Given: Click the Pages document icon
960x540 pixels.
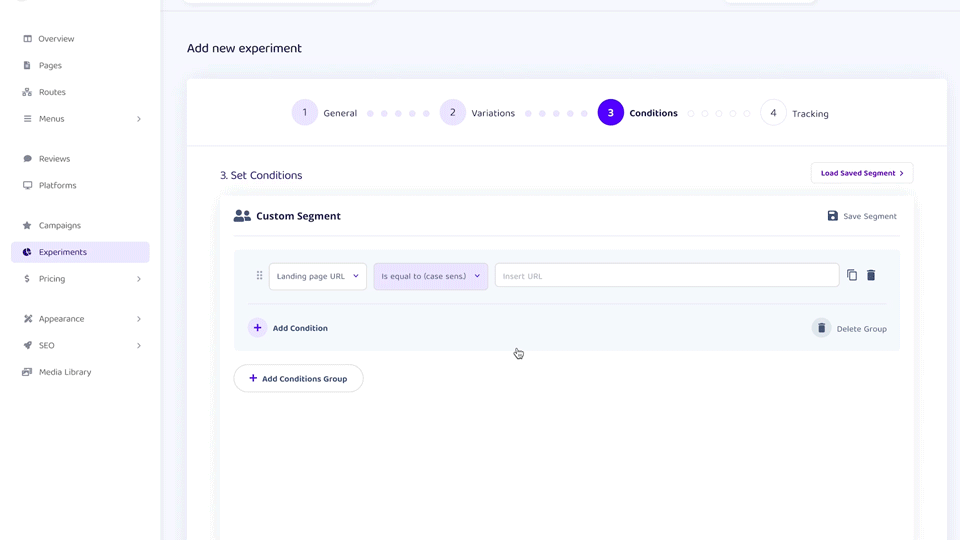Looking at the screenshot, I should (27, 66).
